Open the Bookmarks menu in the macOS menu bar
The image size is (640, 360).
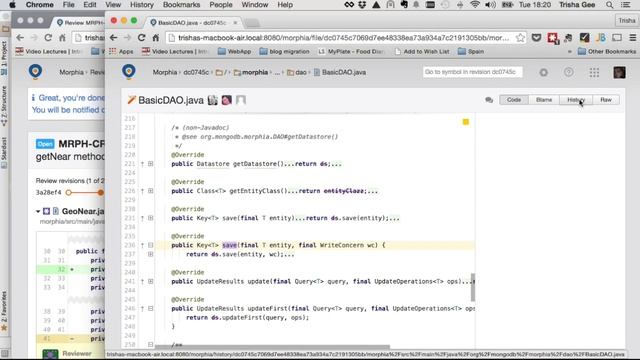coord(181,5)
